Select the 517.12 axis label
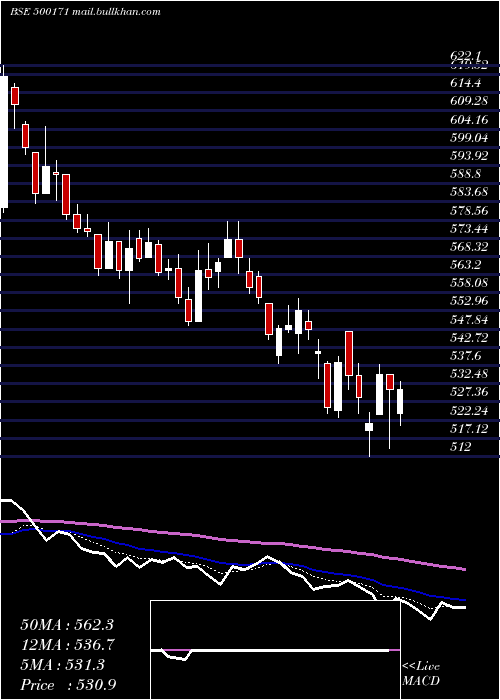This screenshot has height=700, width=500. click(469, 429)
